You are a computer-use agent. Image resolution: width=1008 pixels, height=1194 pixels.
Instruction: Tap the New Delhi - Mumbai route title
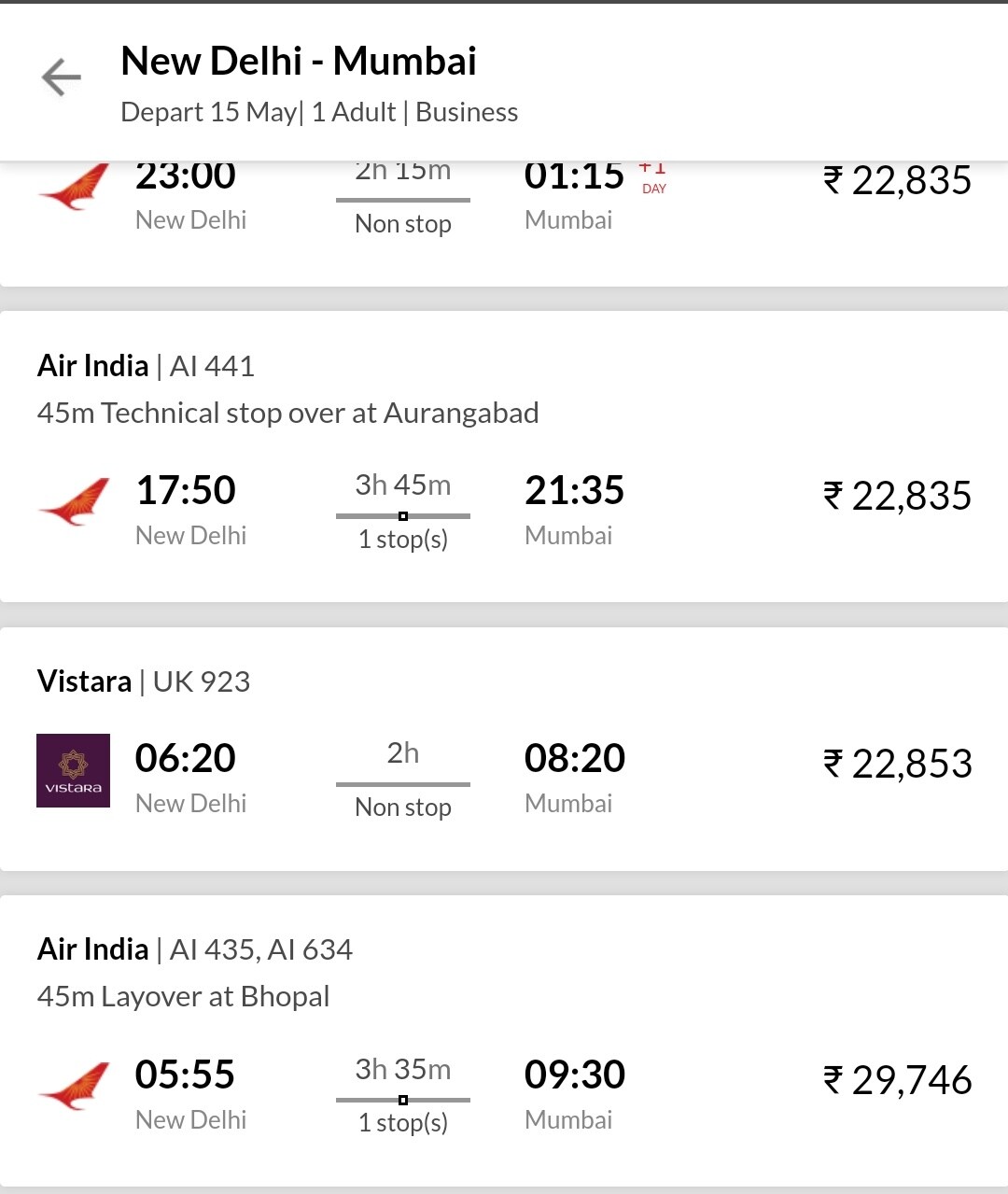pyautogui.click(x=299, y=62)
